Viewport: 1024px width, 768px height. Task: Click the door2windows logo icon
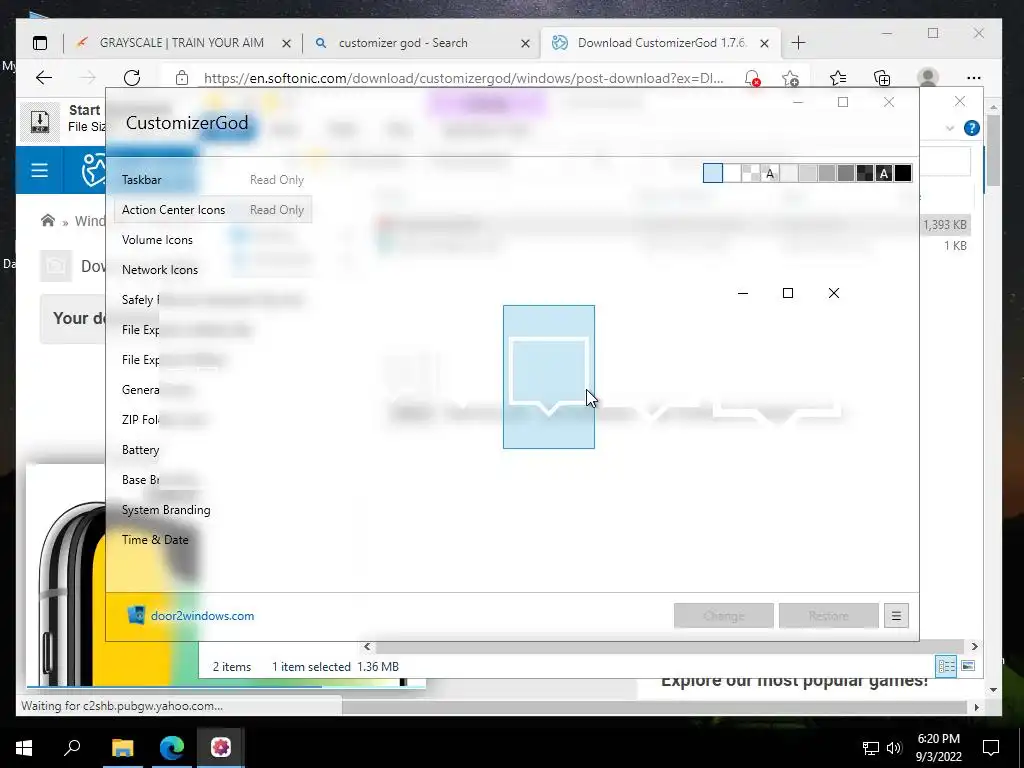136,615
